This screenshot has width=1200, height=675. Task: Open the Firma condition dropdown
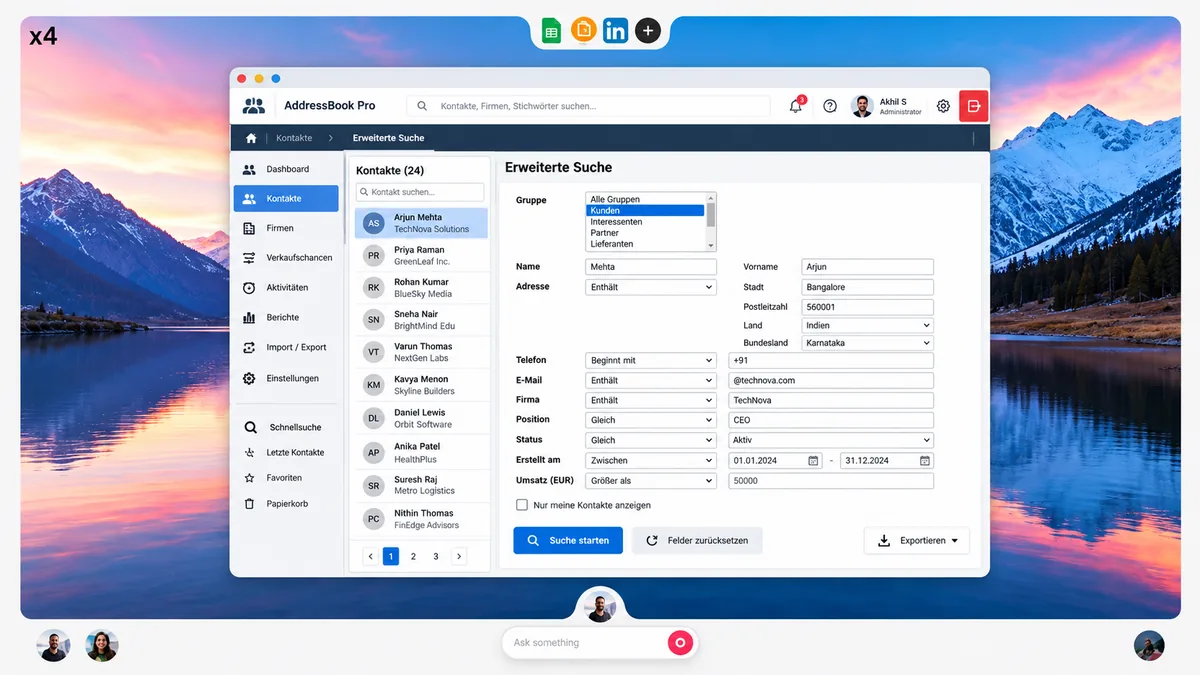pyautogui.click(x=651, y=400)
